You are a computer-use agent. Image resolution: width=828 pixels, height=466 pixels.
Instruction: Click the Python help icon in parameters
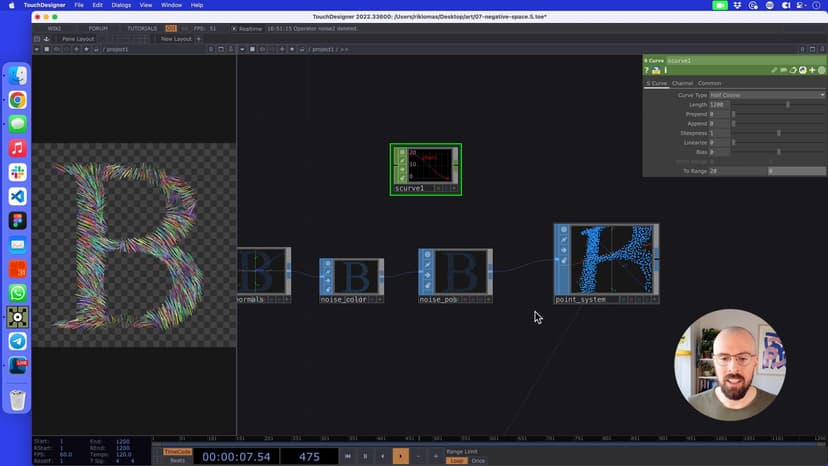coord(655,70)
